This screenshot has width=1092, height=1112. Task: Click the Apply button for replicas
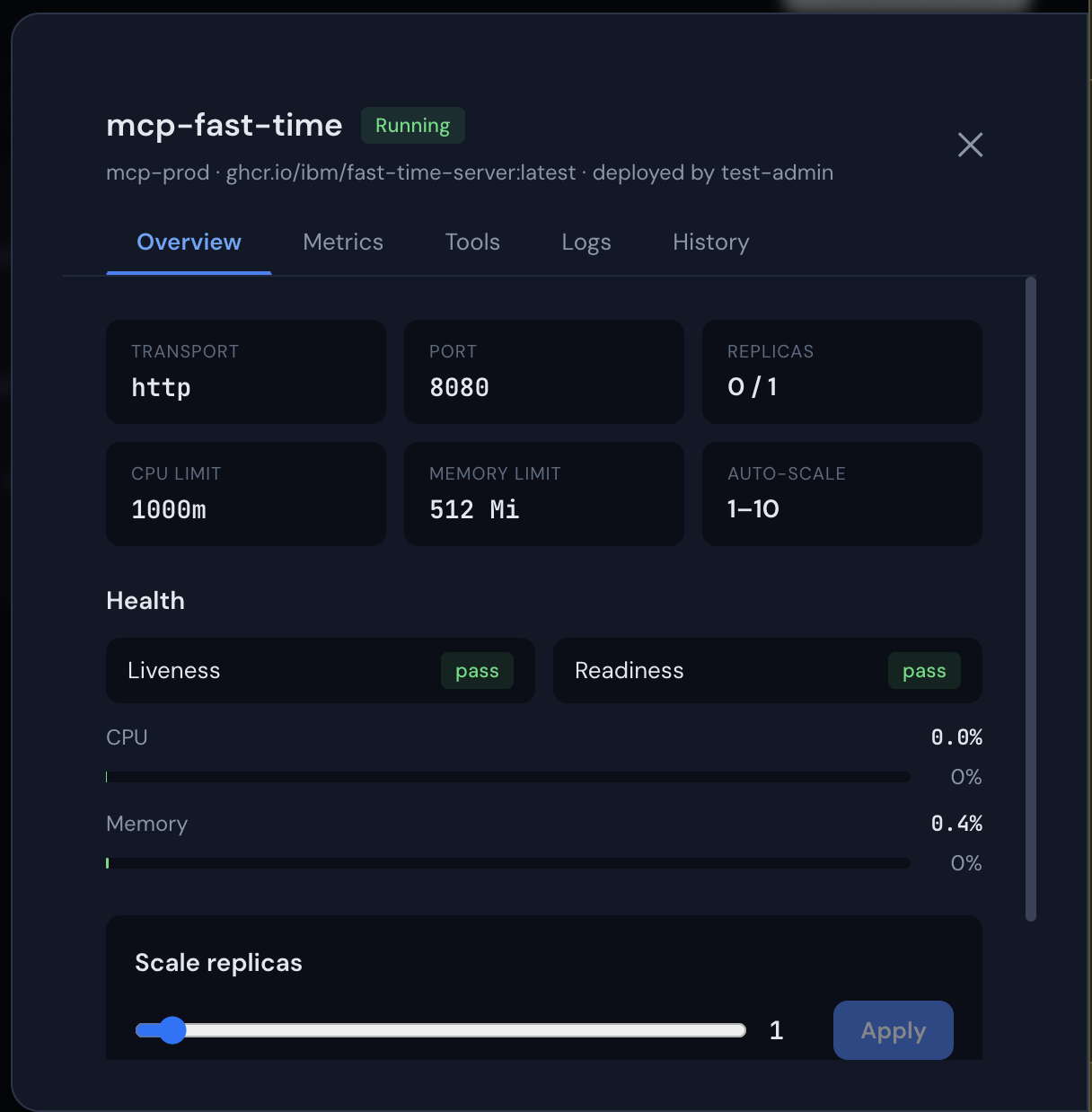(x=893, y=1030)
